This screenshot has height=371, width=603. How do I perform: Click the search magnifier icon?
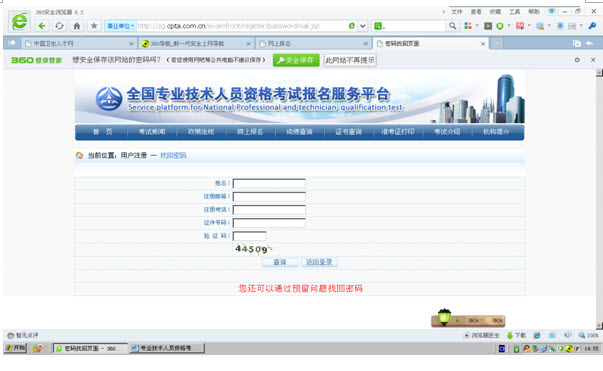pyautogui.click(x=453, y=26)
